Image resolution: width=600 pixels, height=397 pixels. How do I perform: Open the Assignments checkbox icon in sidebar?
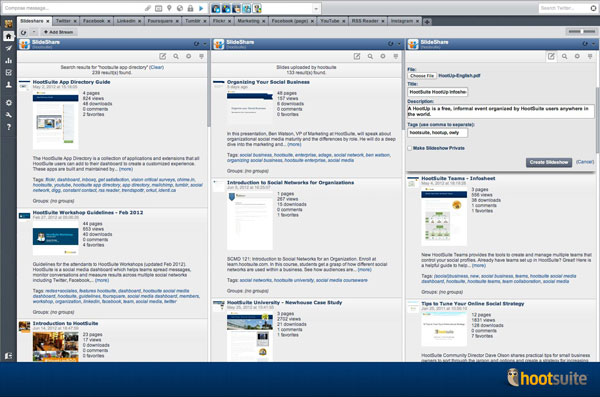(8, 72)
